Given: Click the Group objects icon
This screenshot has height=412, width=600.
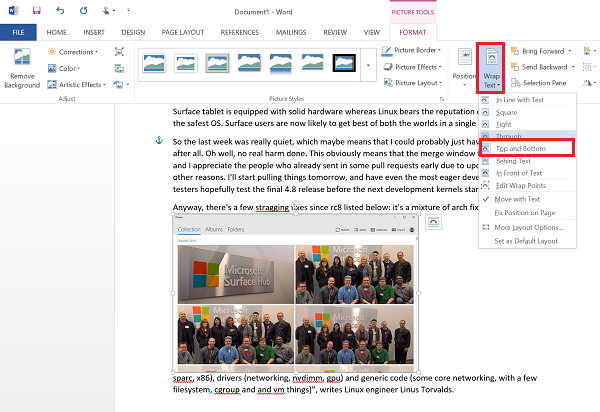Looking at the screenshot, I should click(589, 67).
